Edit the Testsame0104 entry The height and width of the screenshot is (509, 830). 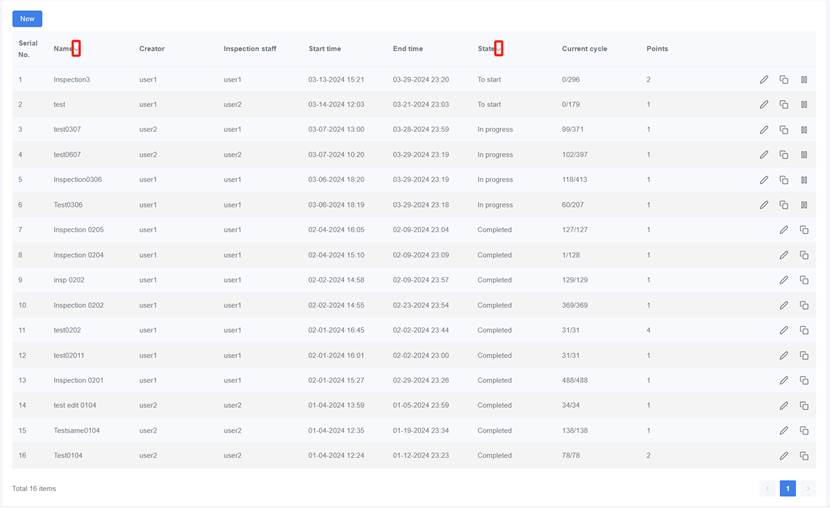point(784,430)
